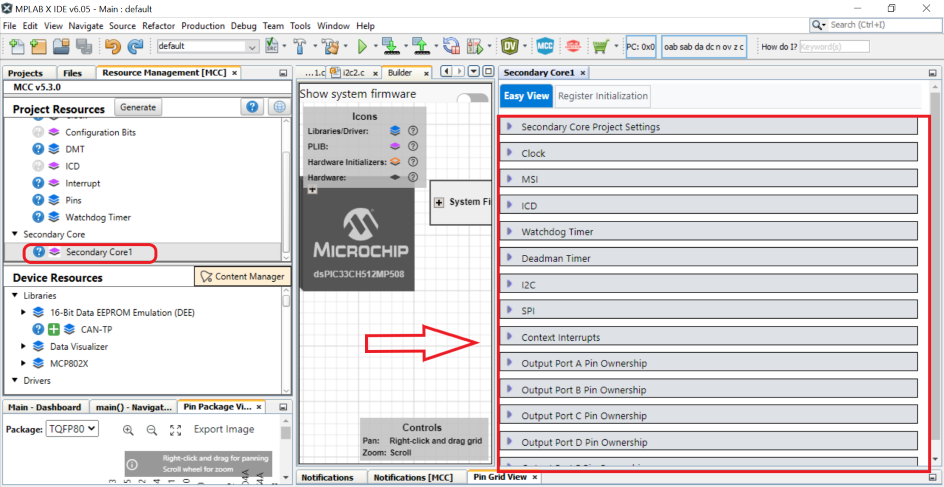Click the Debug Project icon
Screen dimensions: 944x487
point(476,46)
